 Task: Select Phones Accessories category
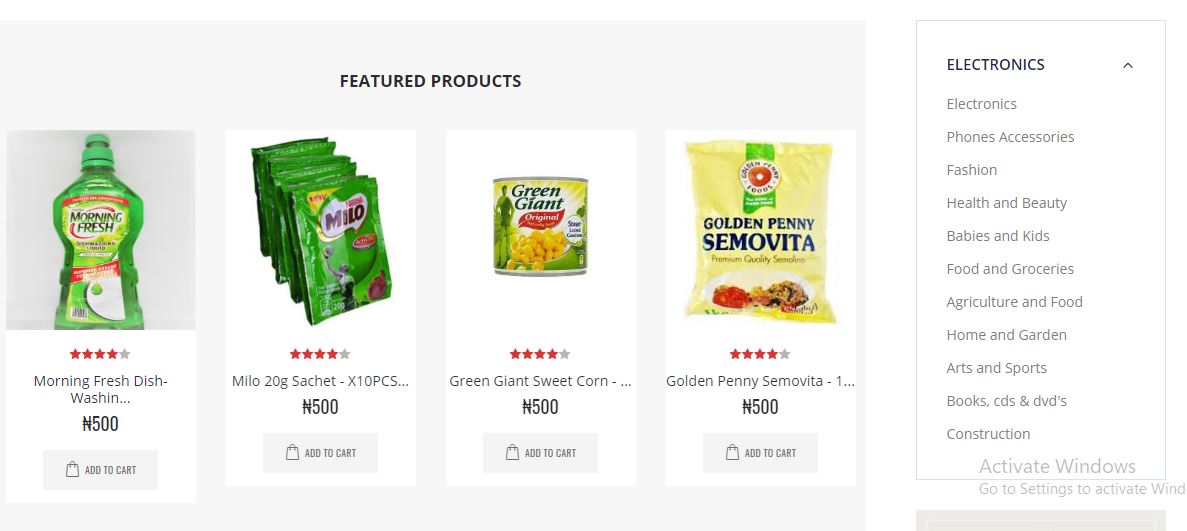pos(1010,137)
